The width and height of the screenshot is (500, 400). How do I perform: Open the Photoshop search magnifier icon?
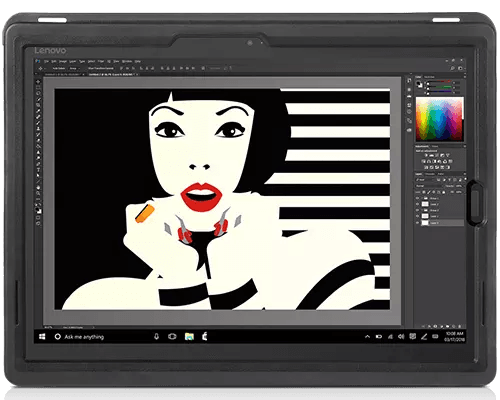[453, 68]
